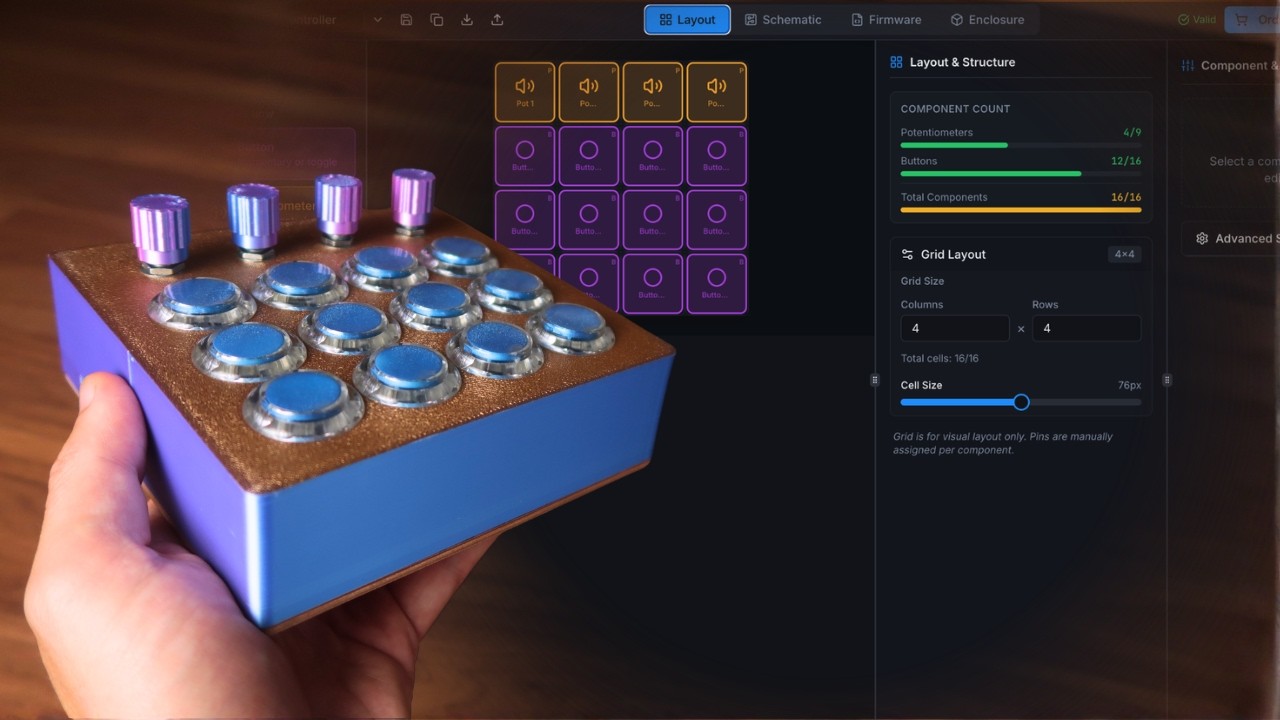Click the Layout & Structure grid icon
1280x720 pixels.
pyautogui.click(x=896, y=62)
